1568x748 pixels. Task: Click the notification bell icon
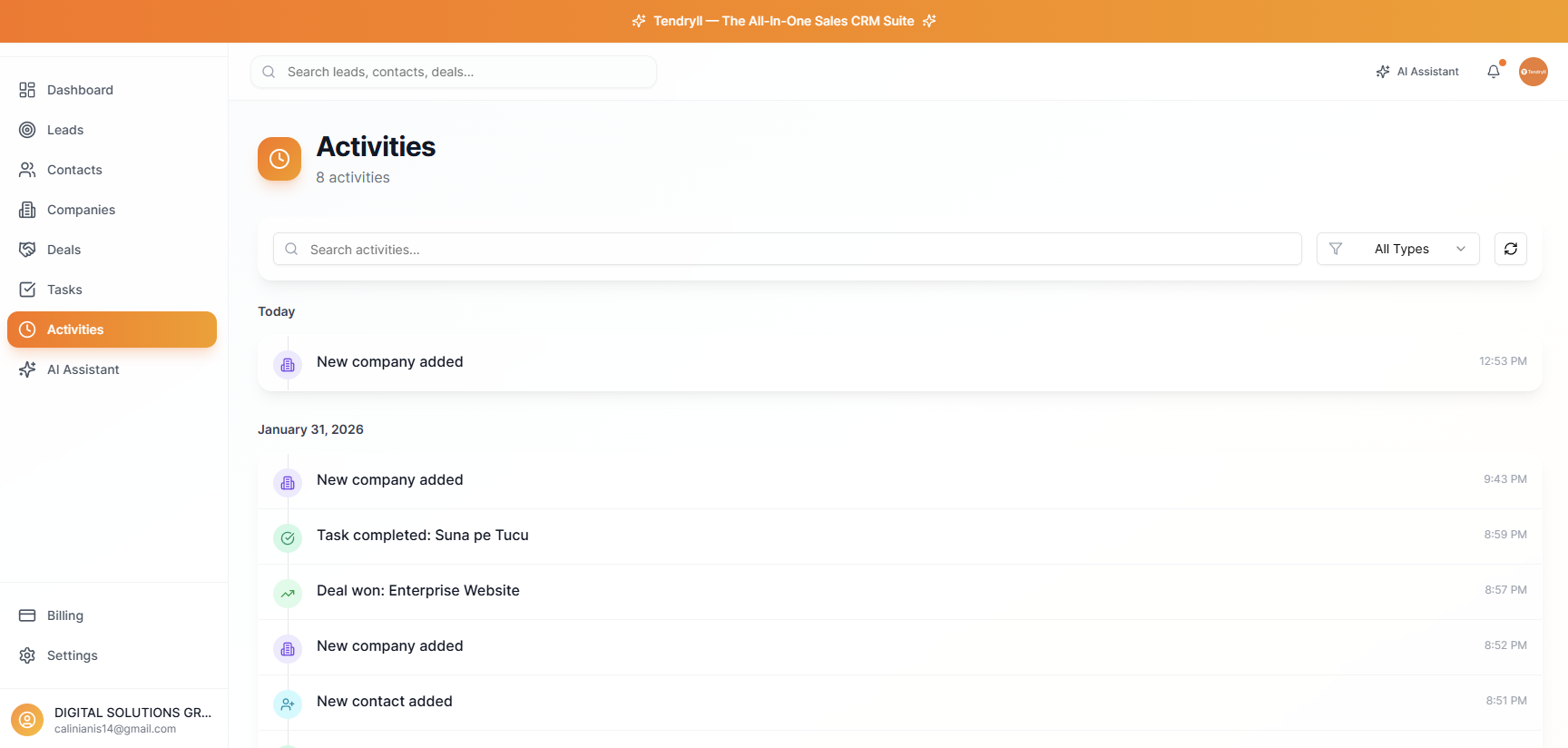coord(1493,72)
